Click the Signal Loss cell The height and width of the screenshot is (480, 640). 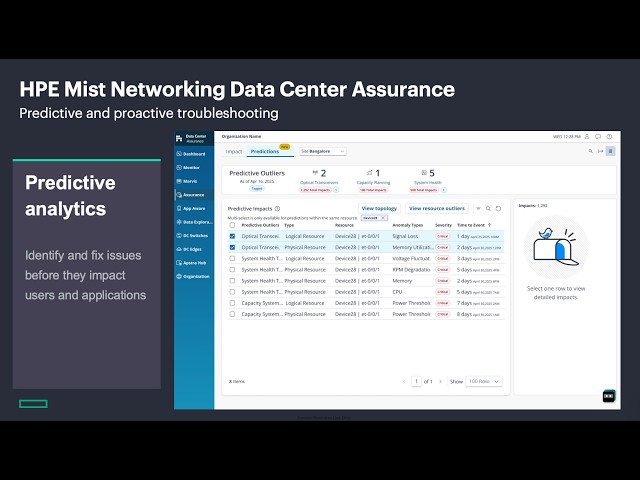(x=405, y=236)
